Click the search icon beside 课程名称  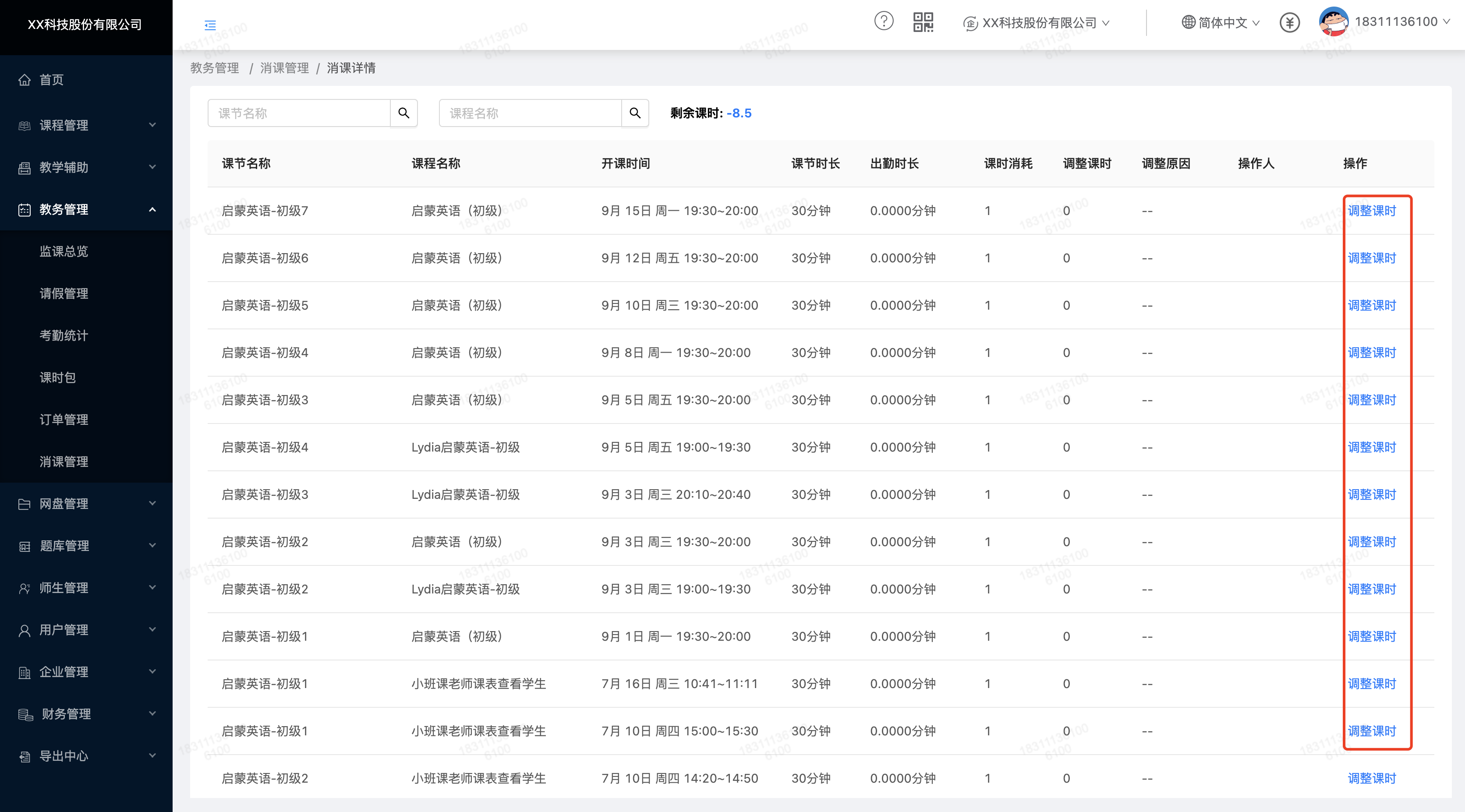click(635, 113)
